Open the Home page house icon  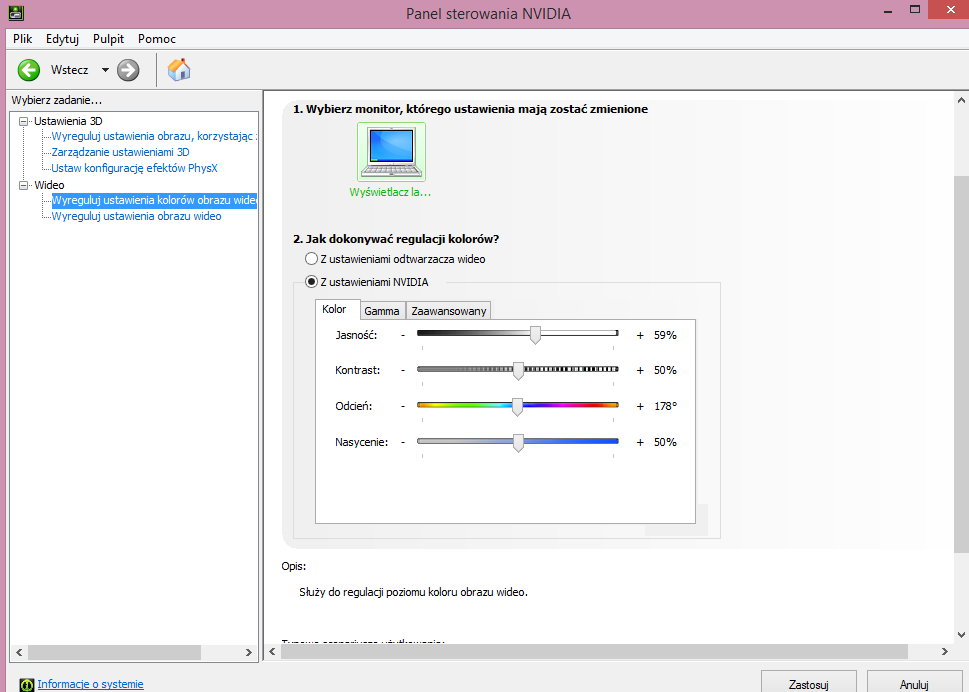tap(179, 70)
